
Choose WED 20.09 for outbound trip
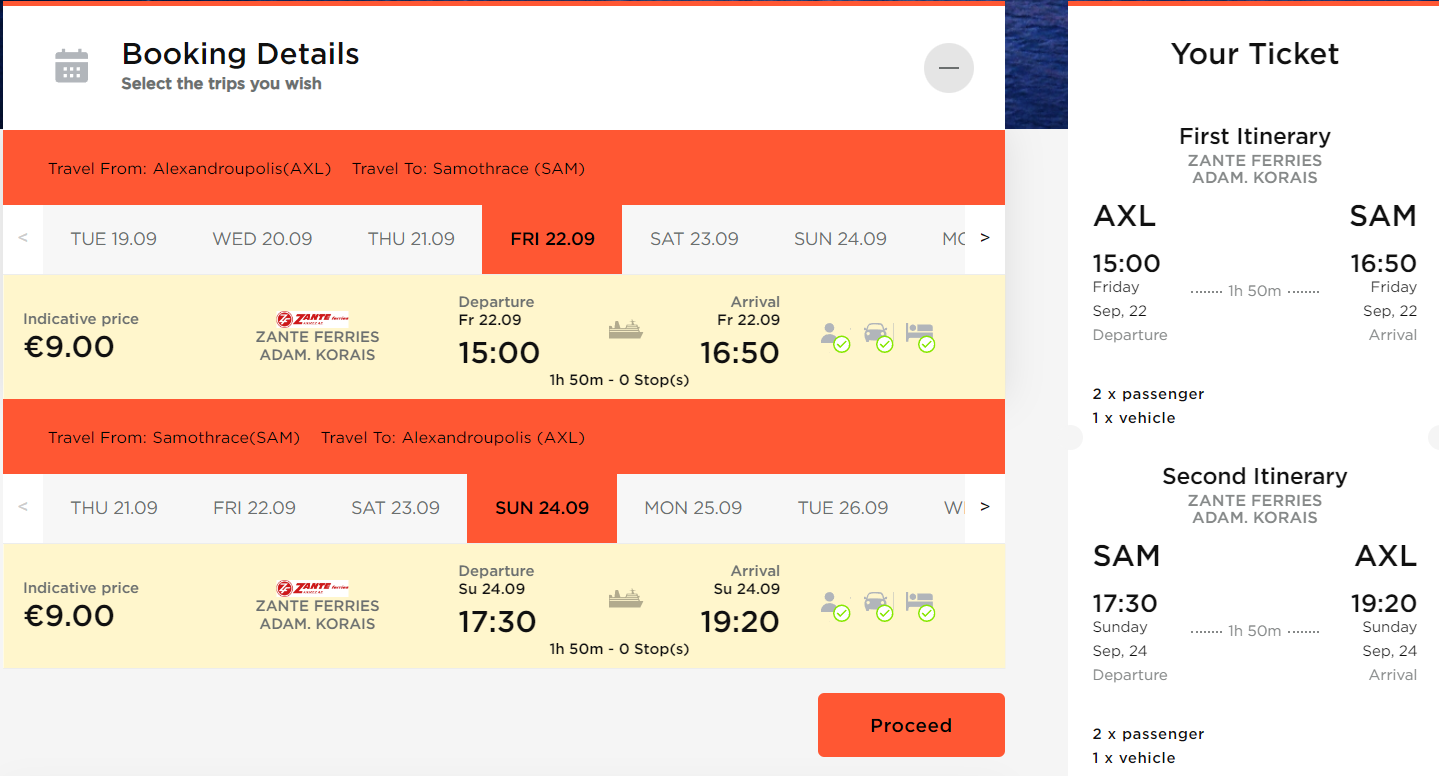click(262, 239)
